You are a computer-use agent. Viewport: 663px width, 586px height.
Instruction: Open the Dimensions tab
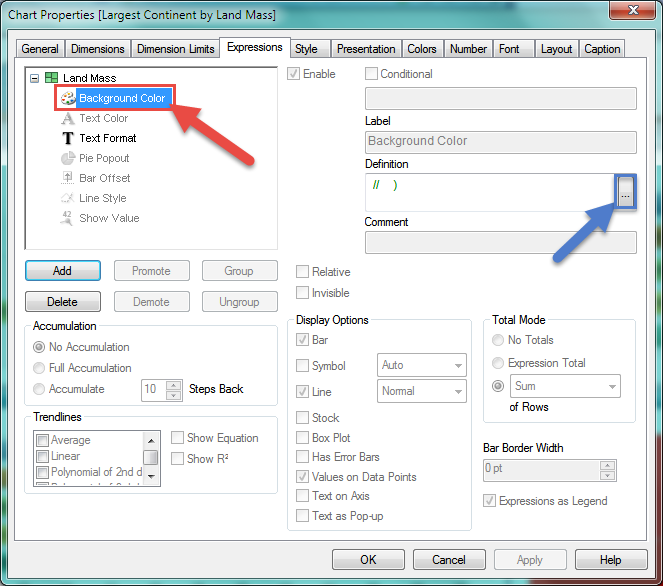(98, 49)
